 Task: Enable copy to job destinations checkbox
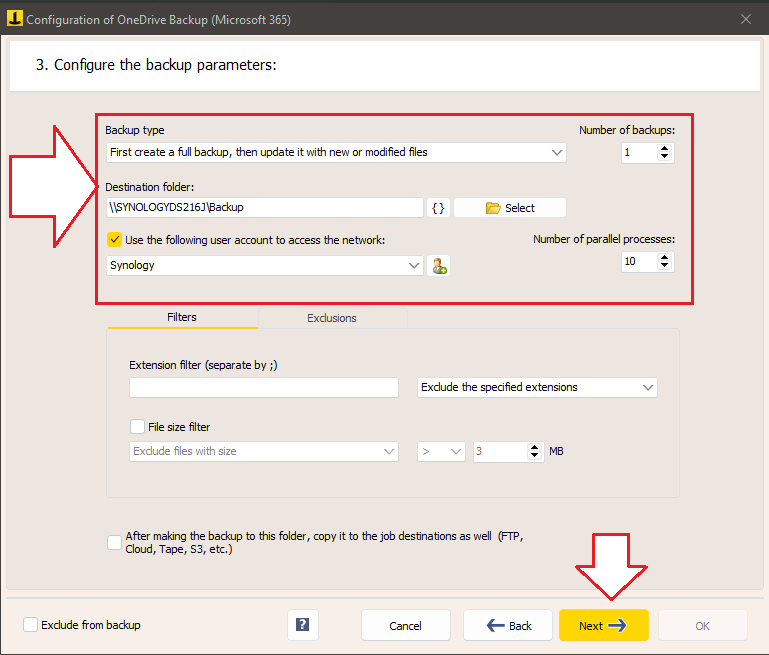tap(114, 543)
